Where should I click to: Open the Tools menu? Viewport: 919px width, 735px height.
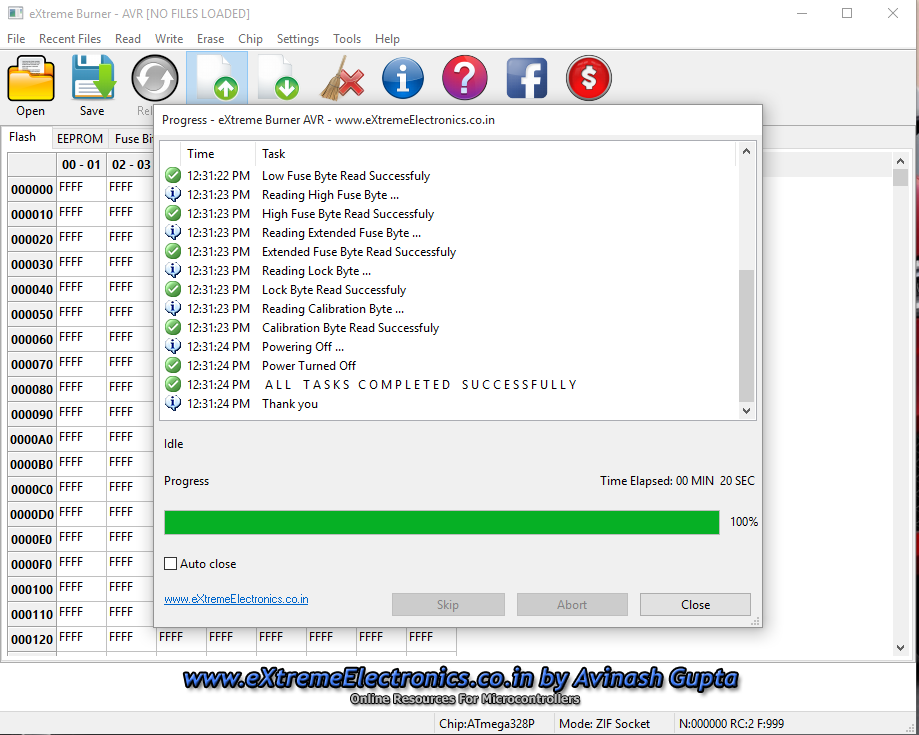click(x=347, y=39)
